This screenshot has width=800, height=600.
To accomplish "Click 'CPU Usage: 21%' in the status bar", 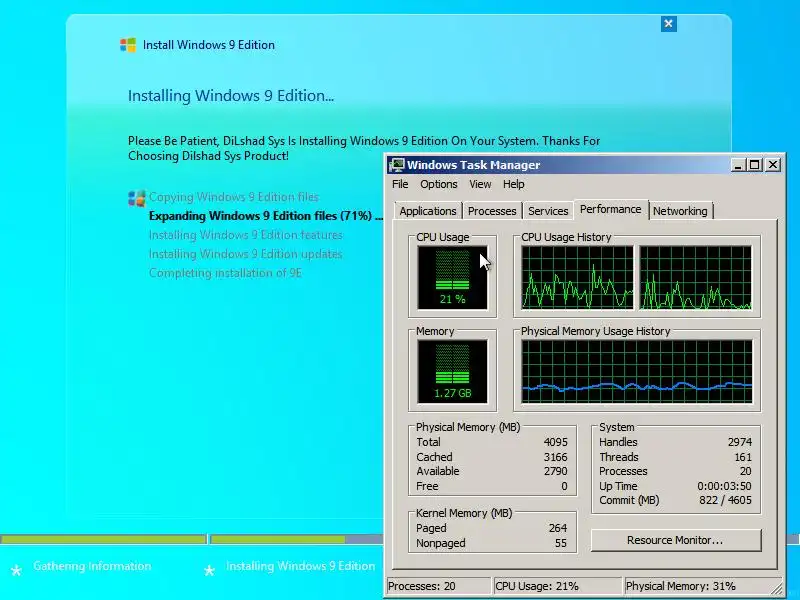I will point(537,587).
